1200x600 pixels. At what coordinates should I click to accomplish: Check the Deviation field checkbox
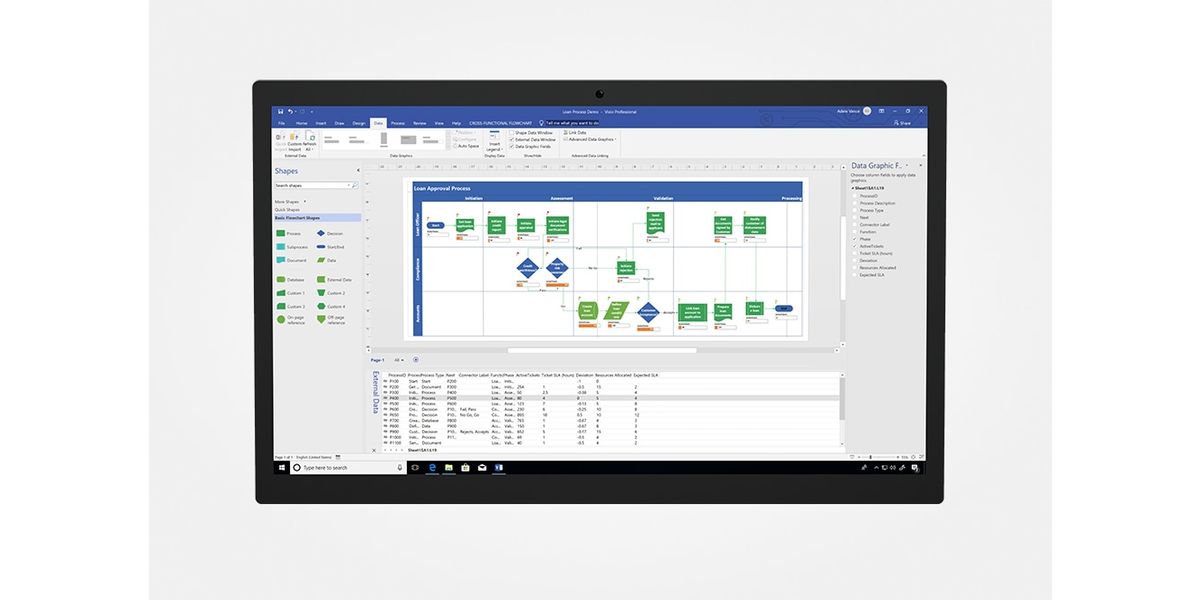(854, 260)
